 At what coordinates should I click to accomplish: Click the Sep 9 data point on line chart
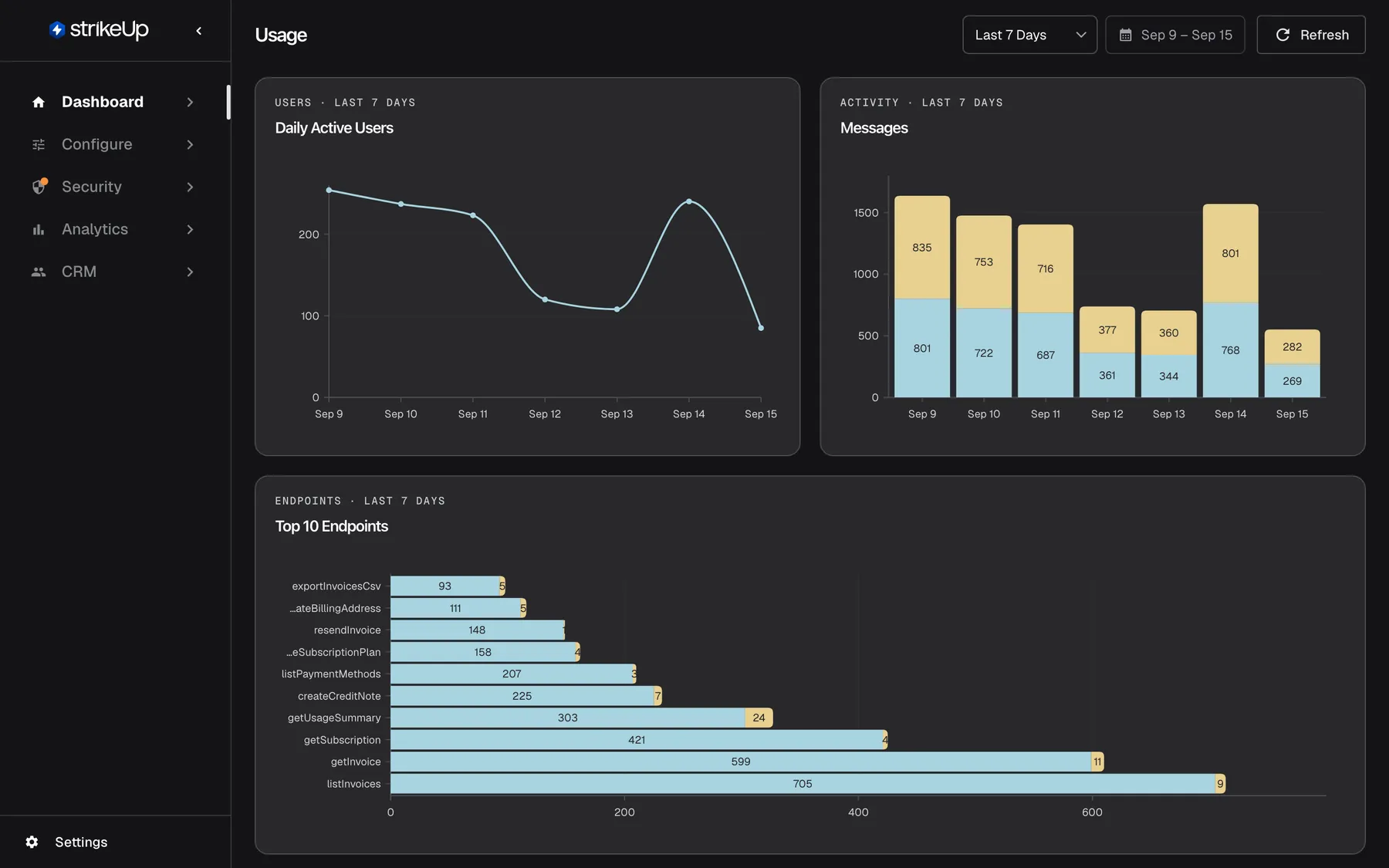tap(329, 190)
